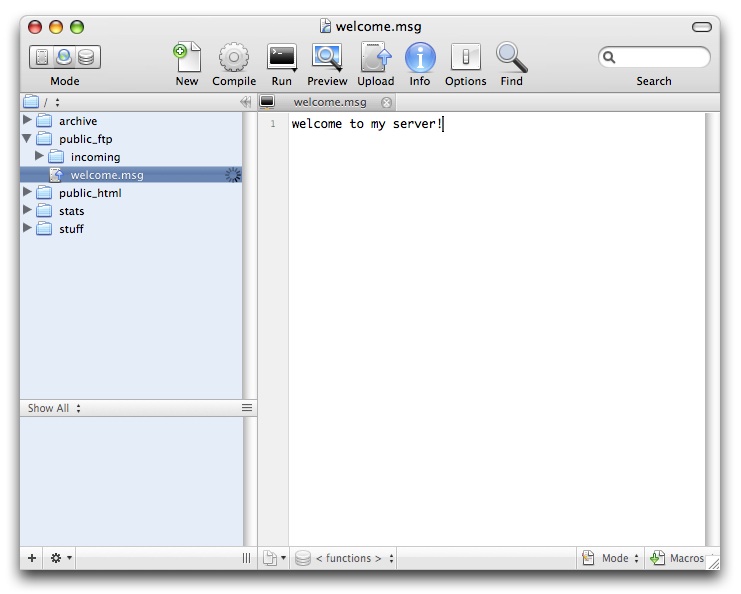The width and height of the screenshot is (741, 594).
Task: Expand the incoming folder
Action: point(39,156)
